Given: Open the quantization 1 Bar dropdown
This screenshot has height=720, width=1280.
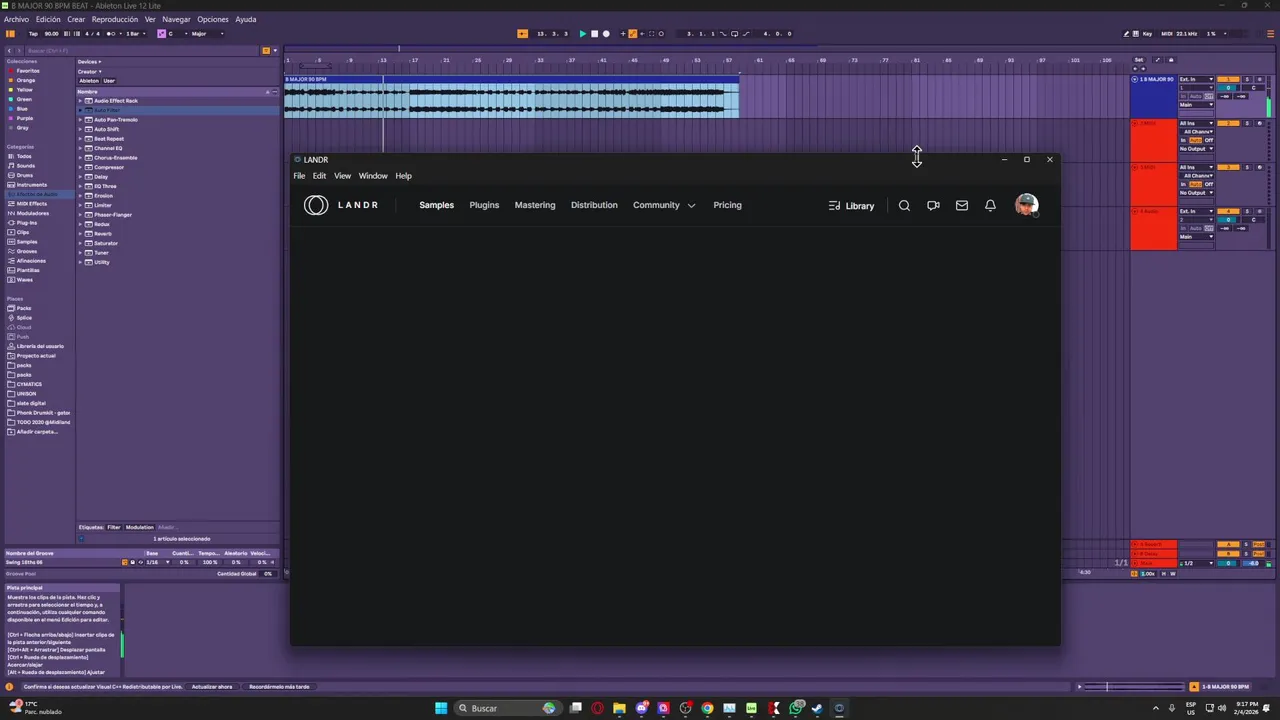Looking at the screenshot, I should 134,34.
